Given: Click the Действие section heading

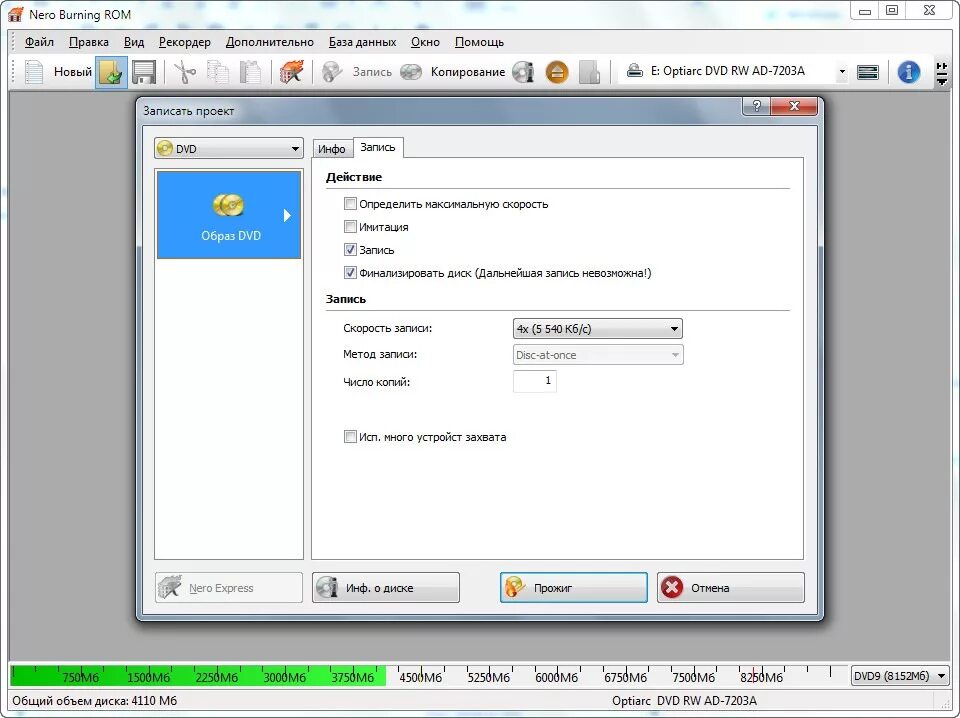Looking at the screenshot, I should coord(354,177).
